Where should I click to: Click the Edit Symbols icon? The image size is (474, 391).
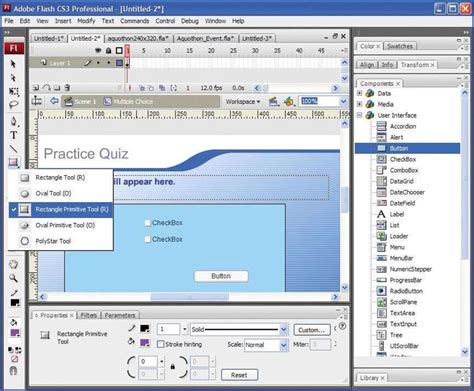[x=289, y=101]
